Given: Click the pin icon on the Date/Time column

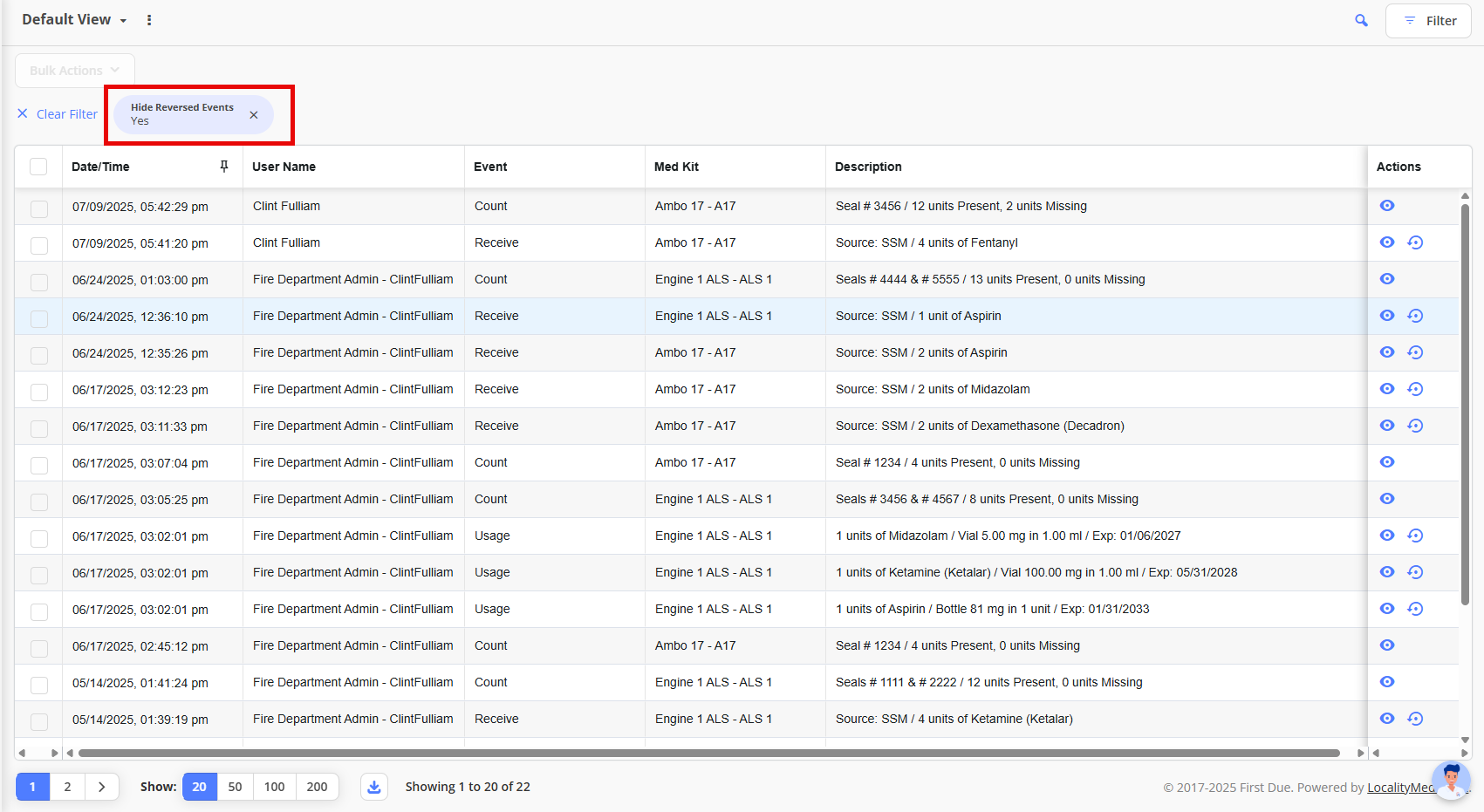Looking at the screenshot, I should point(224,167).
